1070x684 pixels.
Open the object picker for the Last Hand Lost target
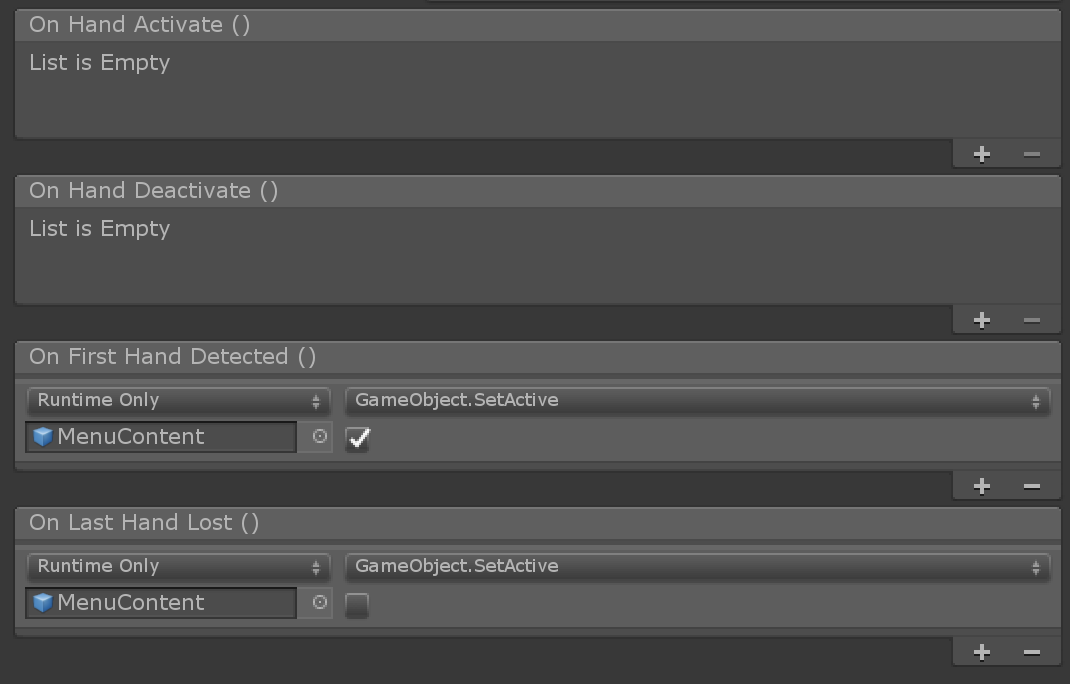316,603
